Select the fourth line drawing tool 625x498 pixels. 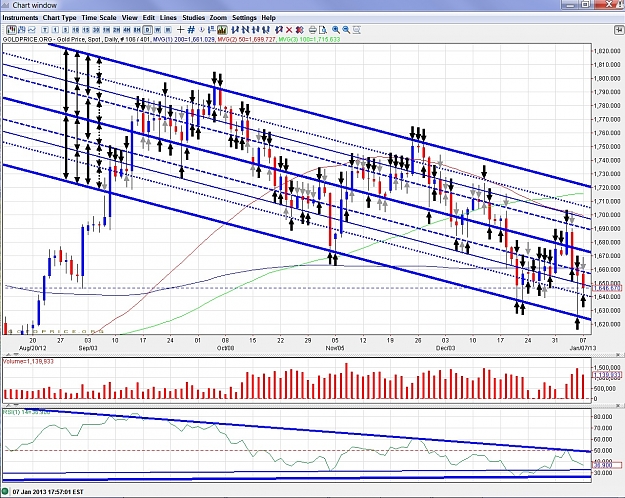[x=266, y=30]
